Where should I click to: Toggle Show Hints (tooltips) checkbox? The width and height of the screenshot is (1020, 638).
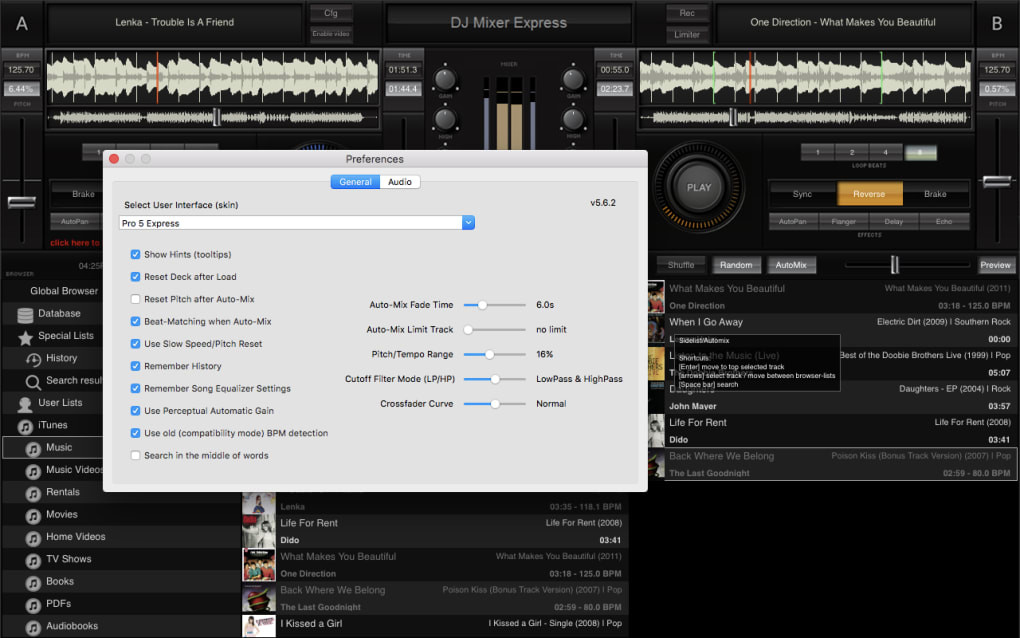[135, 254]
